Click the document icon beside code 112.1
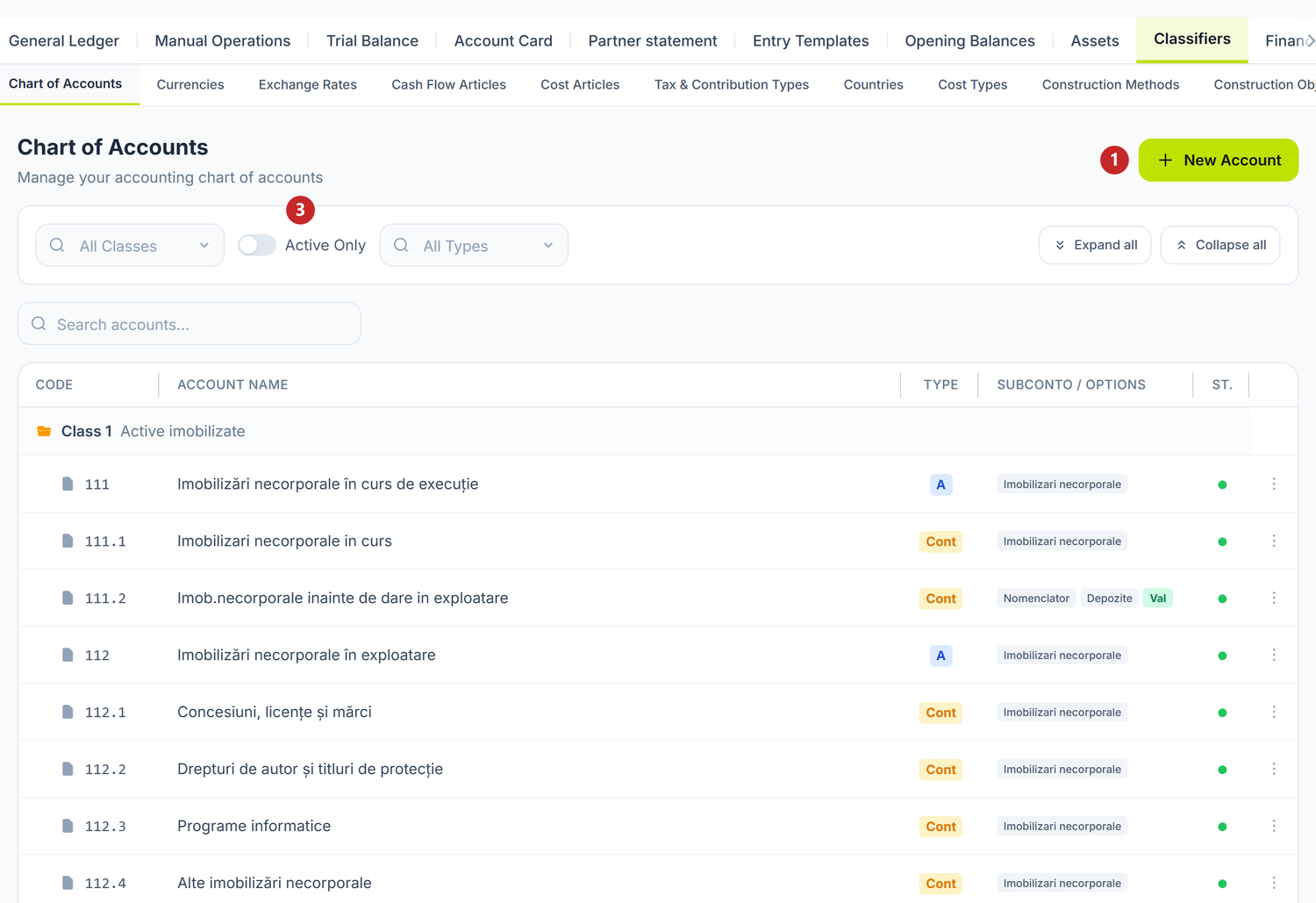The image size is (1316, 903). [68, 713]
